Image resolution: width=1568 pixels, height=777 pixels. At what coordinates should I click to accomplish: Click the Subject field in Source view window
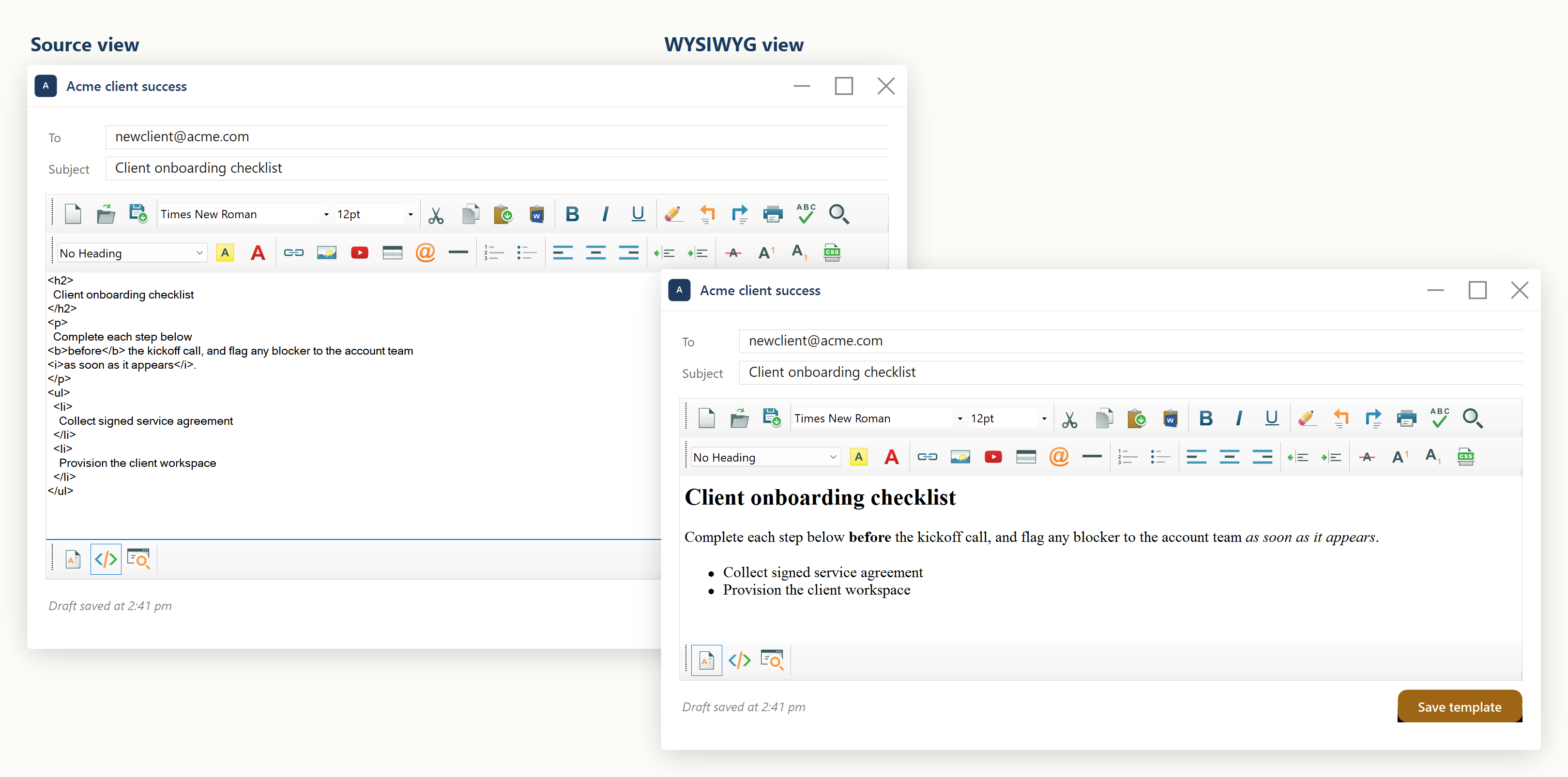point(497,168)
